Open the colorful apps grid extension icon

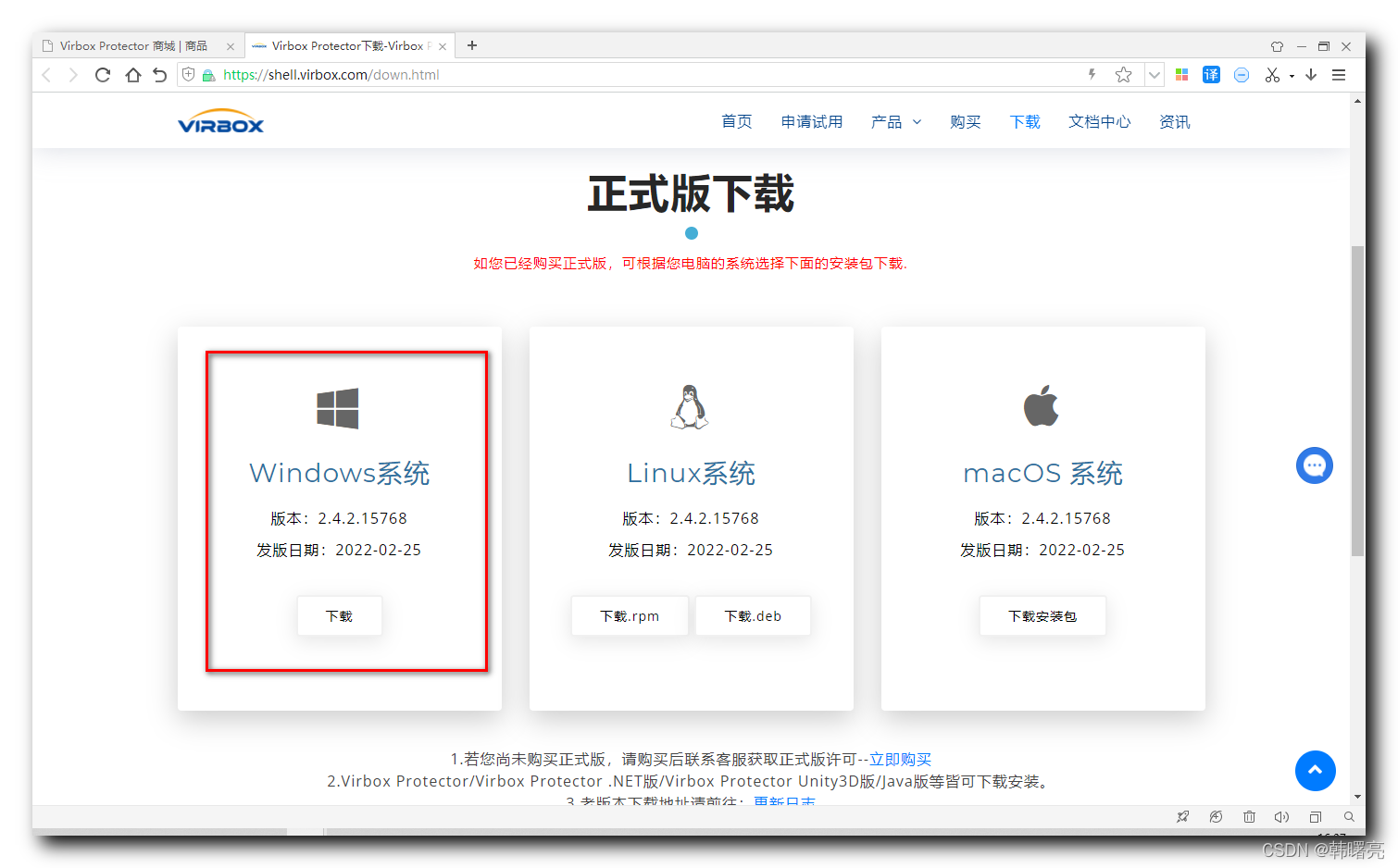point(1181,75)
